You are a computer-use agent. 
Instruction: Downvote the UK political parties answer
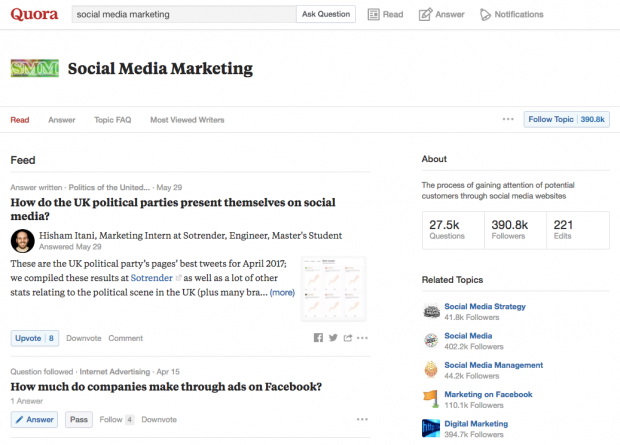click(84, 338)
